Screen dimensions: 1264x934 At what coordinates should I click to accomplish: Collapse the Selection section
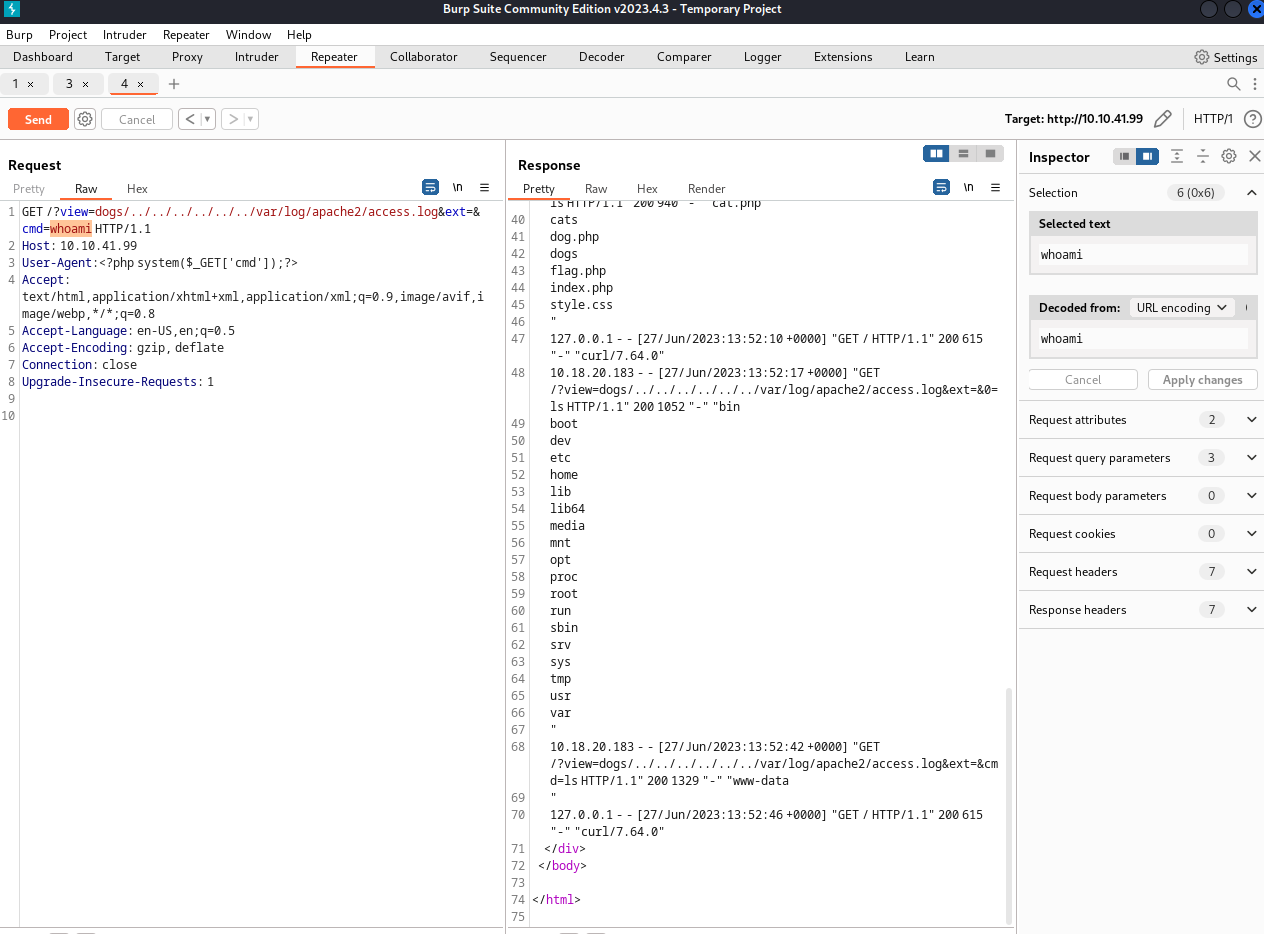click(x=1251, y=192)
